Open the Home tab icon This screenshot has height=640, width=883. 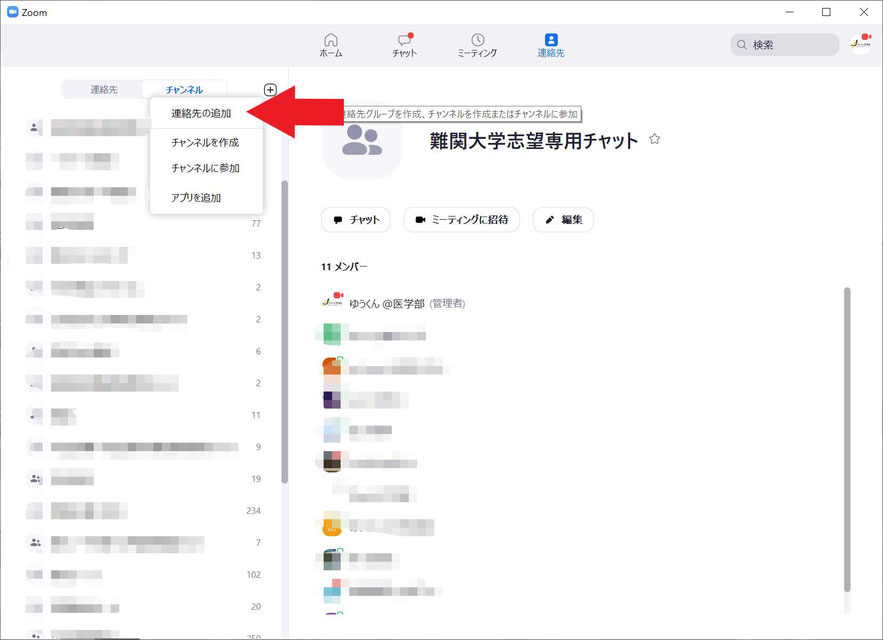click(331, 40)
